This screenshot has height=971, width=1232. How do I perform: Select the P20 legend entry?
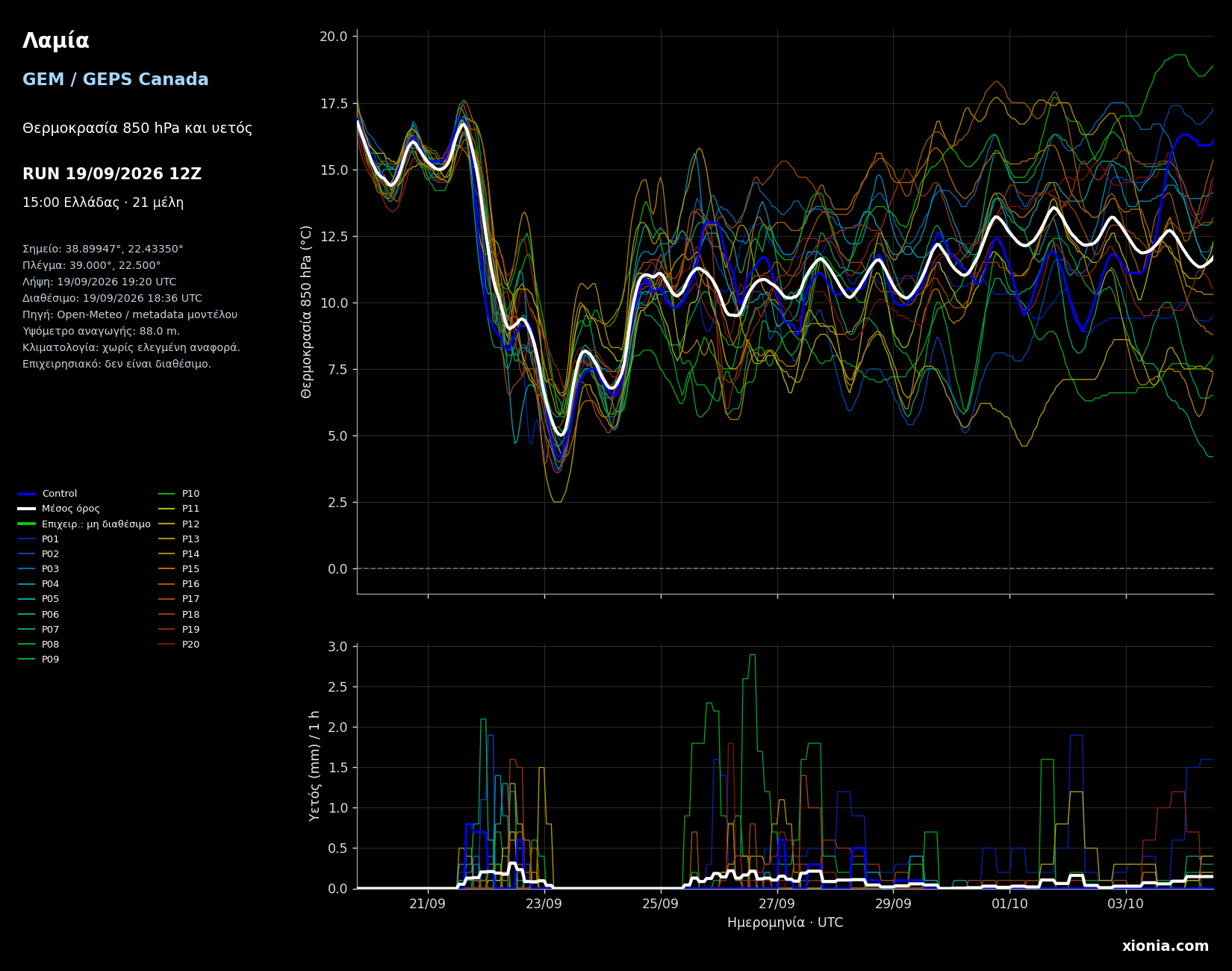(179, 645)
